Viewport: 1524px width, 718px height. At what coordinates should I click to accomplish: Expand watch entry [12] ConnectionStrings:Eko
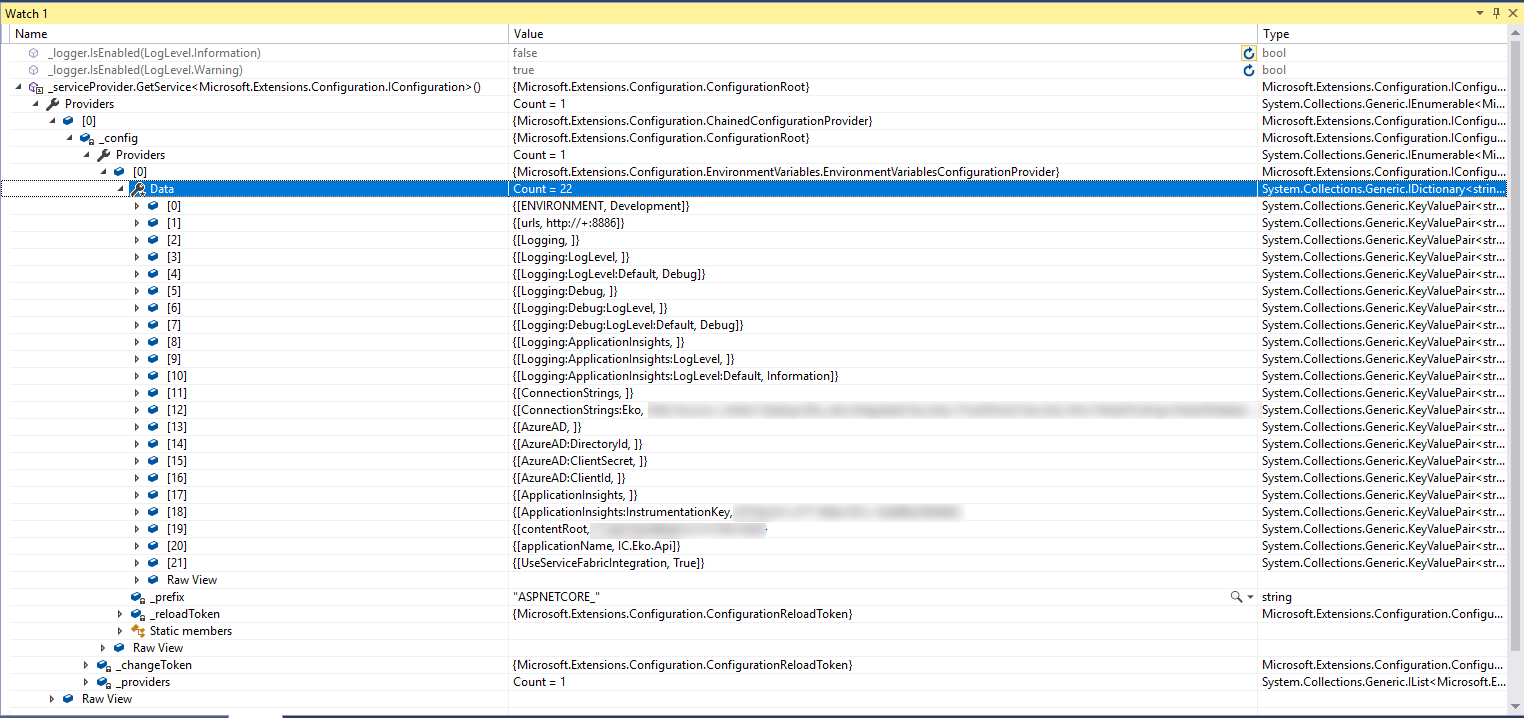137,409
